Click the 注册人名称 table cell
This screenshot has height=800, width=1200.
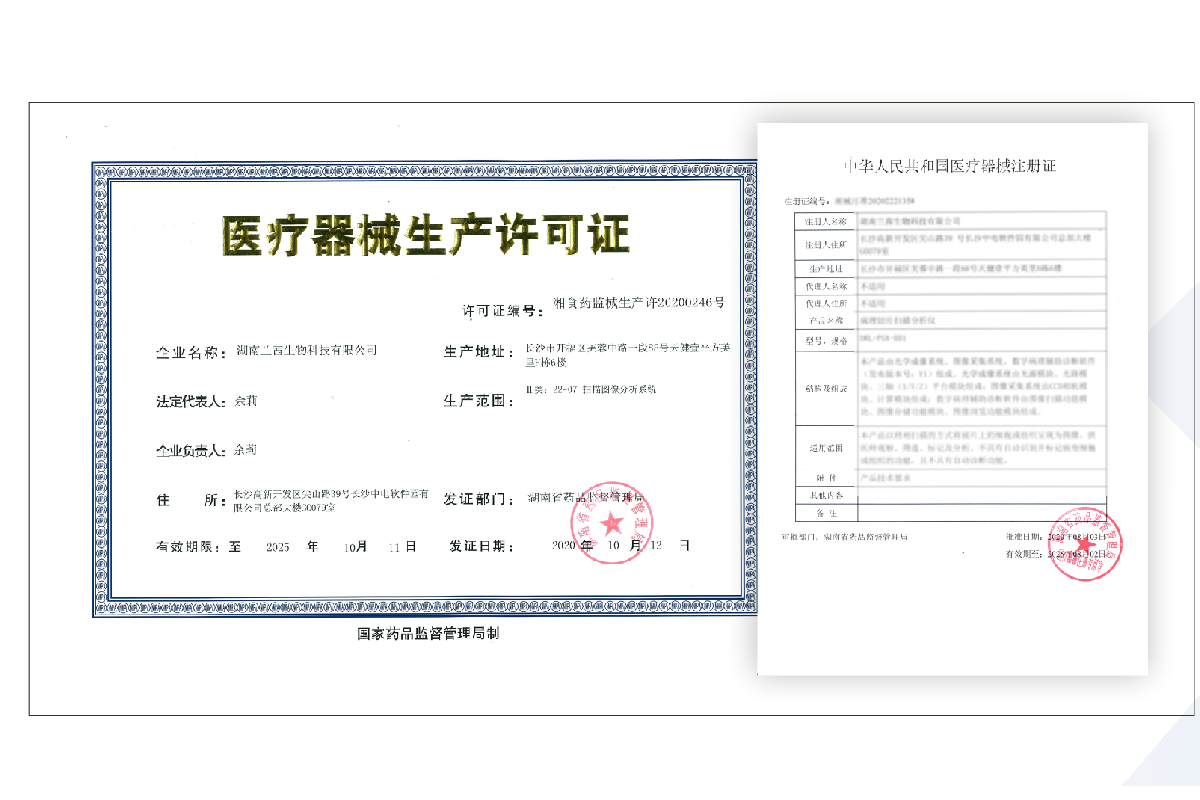(x=825, y=220)
